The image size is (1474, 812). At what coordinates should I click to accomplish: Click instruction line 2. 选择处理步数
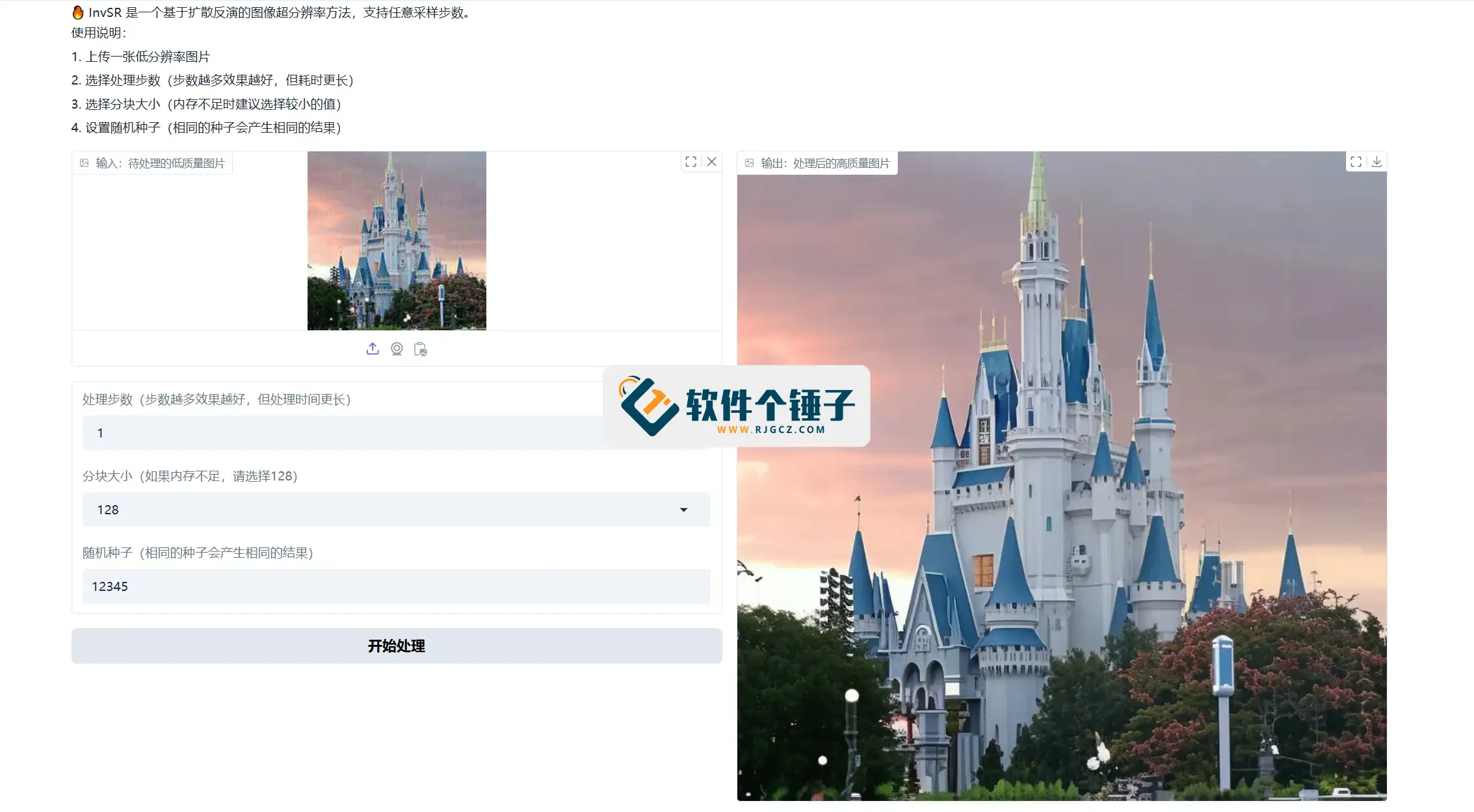tap(213, 80)
